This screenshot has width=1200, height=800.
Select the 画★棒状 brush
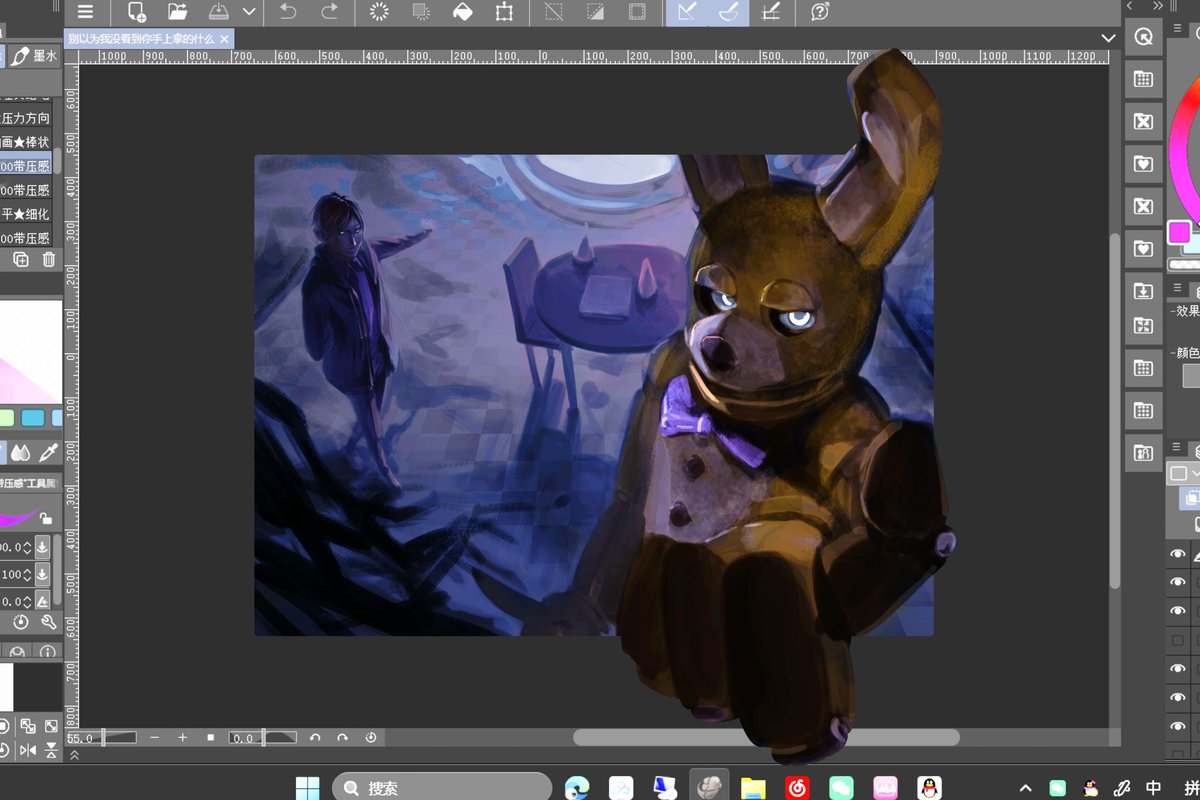(x=26, y=142)
